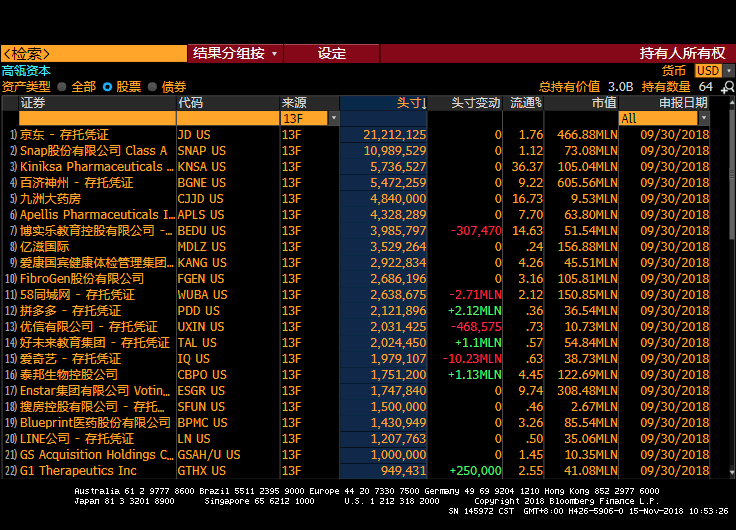Click position value 10,989,529
The image size is (736, 530).
tap(395, 151)
